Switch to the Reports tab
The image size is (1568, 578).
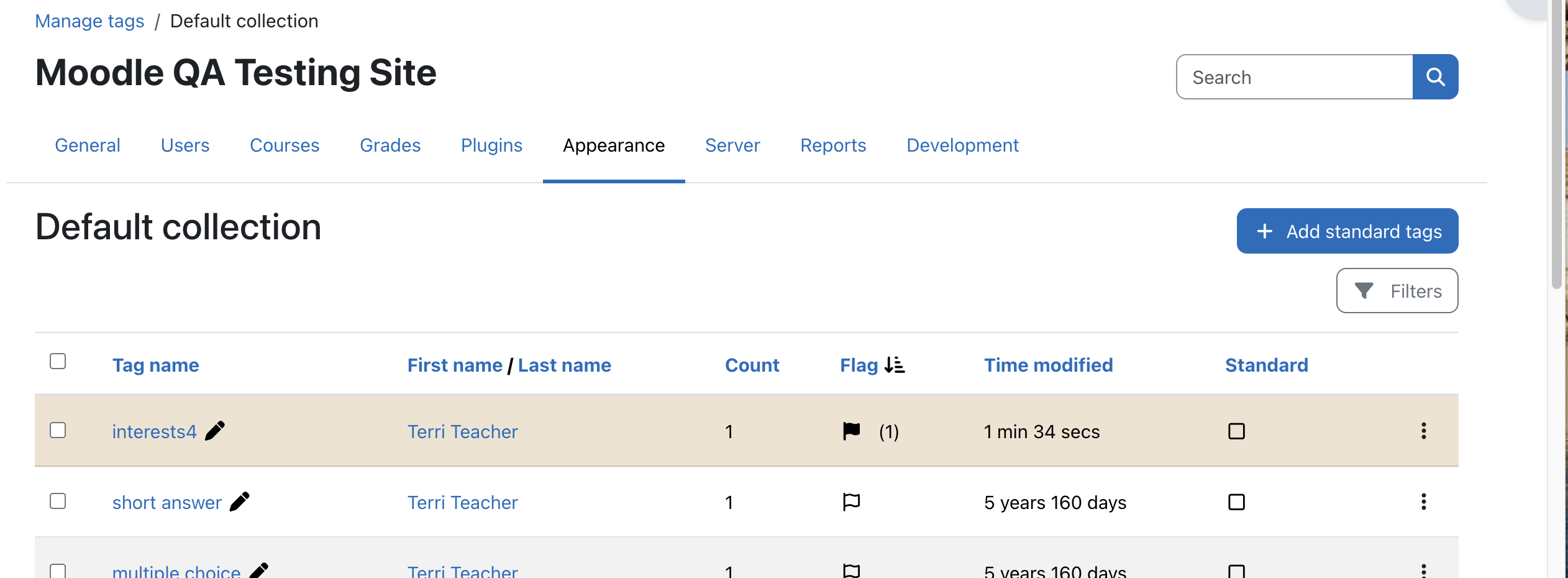click(833, 145)
